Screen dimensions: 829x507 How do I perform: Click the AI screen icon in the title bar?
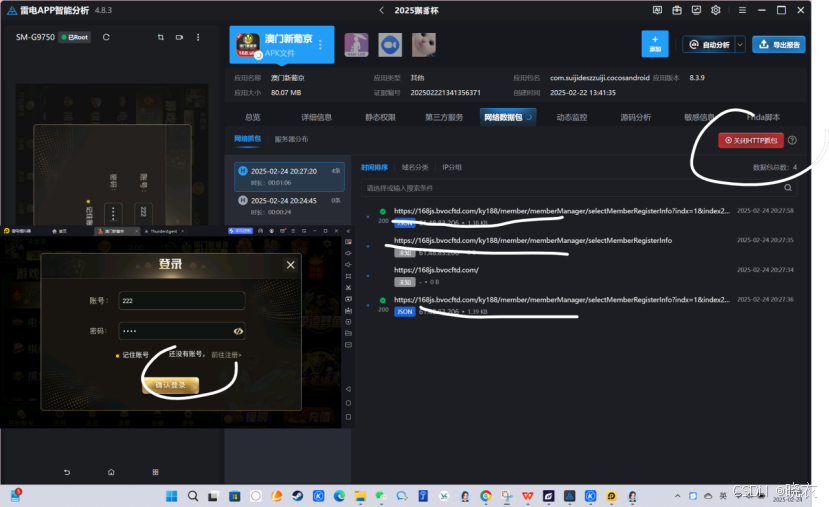coord(657,10)
